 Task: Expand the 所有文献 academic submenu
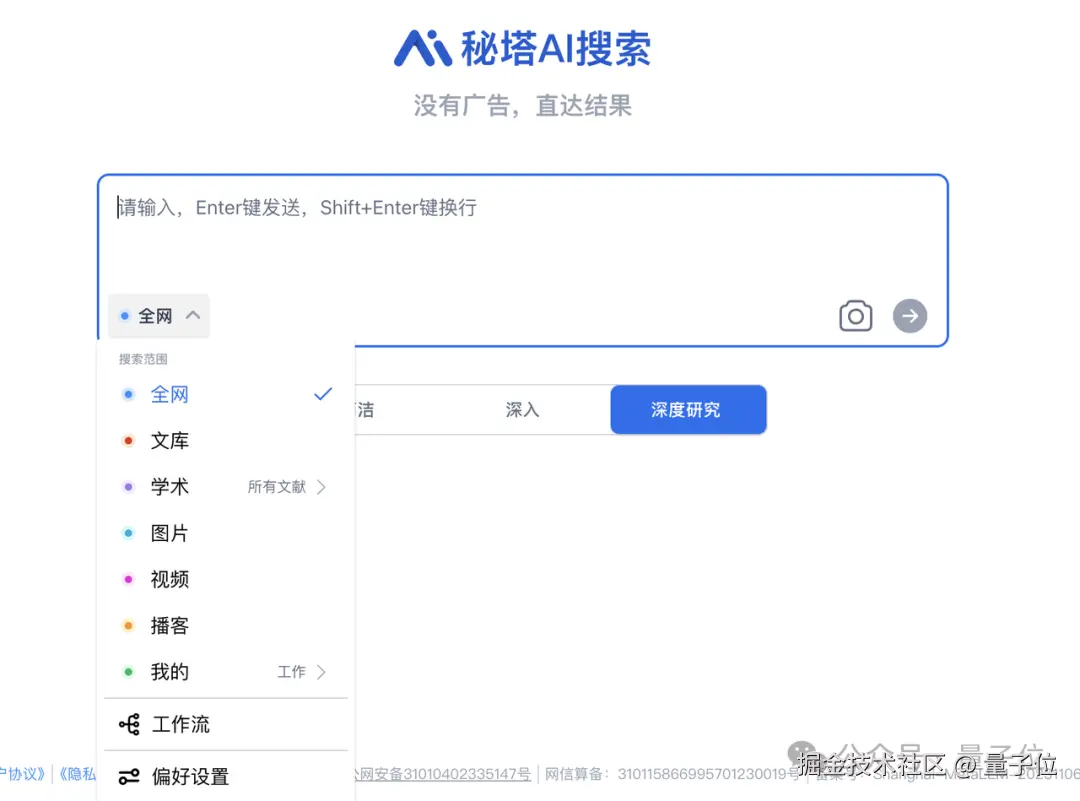pyautogui.click(x=287, y=487)
